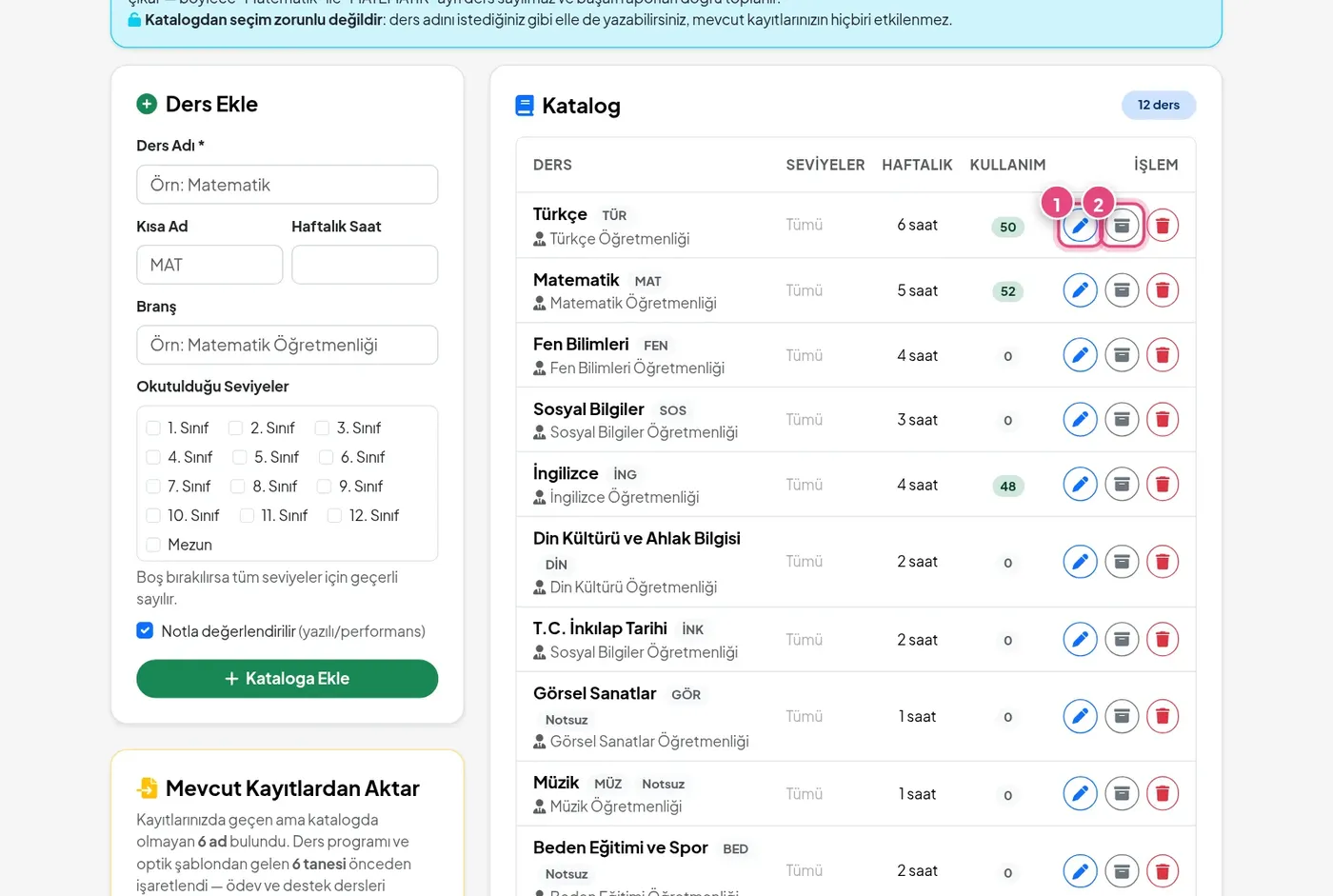
Task: Edit the Matematik lesson
Action: click(1080, 290)
